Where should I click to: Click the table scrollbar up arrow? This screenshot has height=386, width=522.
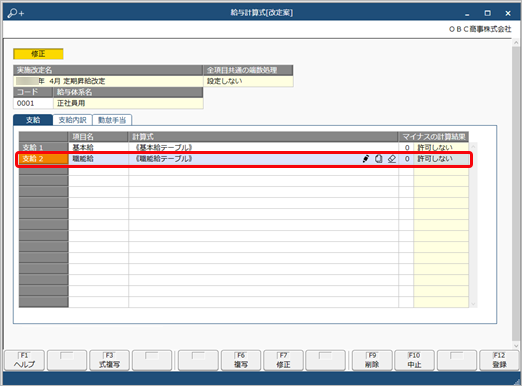[x=473, y=146]
